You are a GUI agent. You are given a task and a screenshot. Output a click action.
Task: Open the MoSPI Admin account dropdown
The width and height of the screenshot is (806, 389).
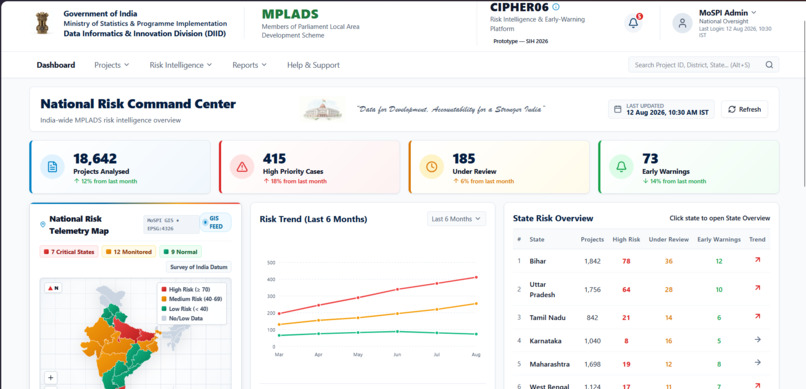pyautogui.click(x=727, y=12)
